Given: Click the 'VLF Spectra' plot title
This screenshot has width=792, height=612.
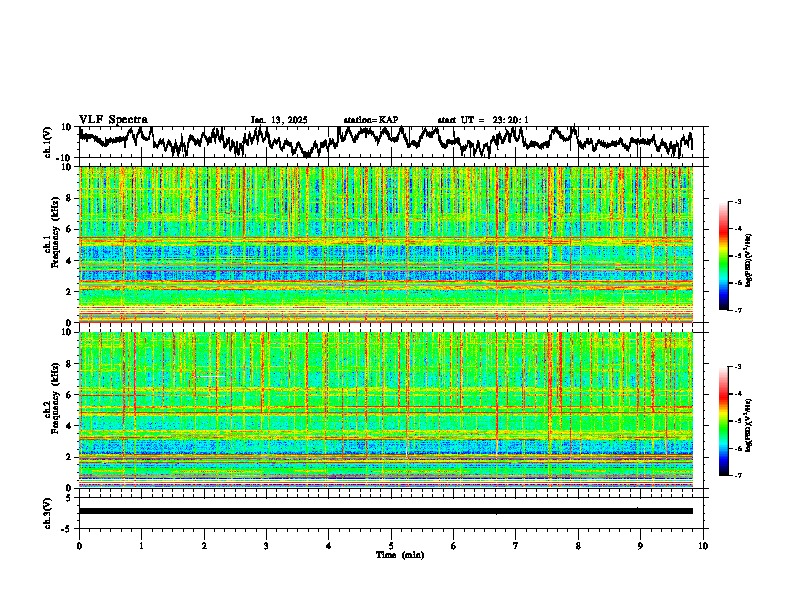Looking at the screenshot, I should click(x=113, y=120).
